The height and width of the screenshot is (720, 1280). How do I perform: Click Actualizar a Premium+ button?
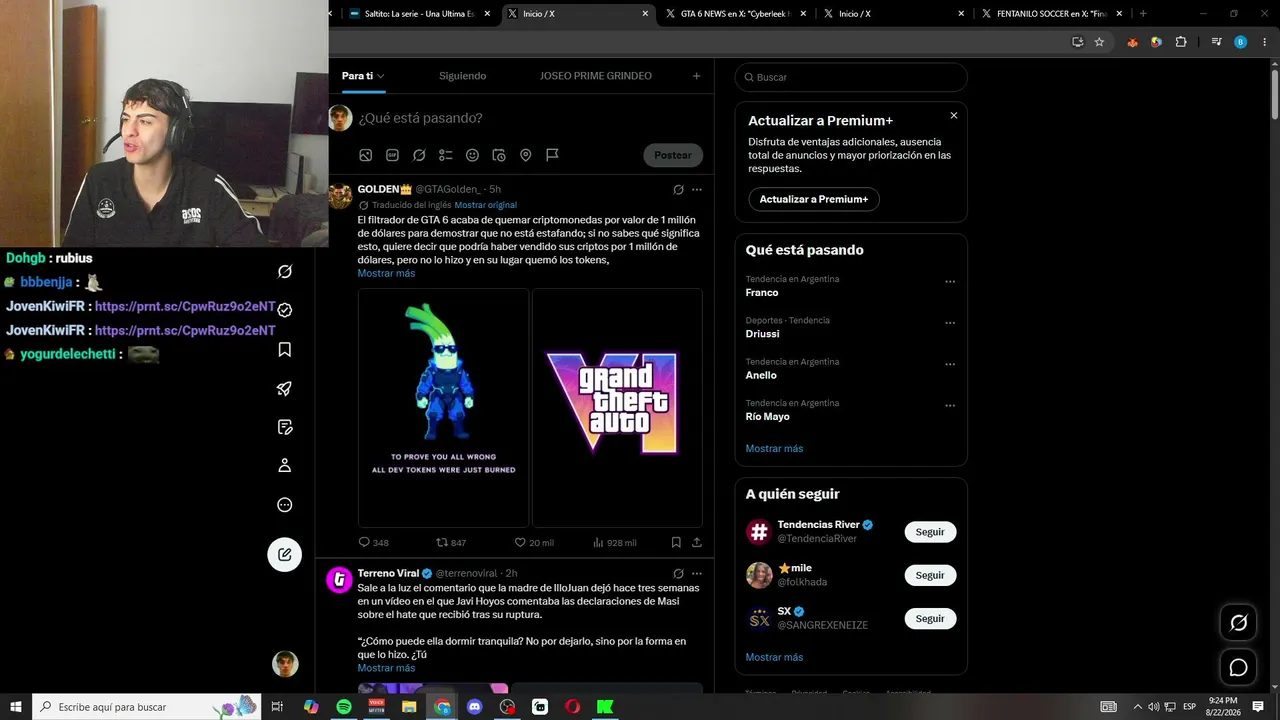tap(814, 199)
